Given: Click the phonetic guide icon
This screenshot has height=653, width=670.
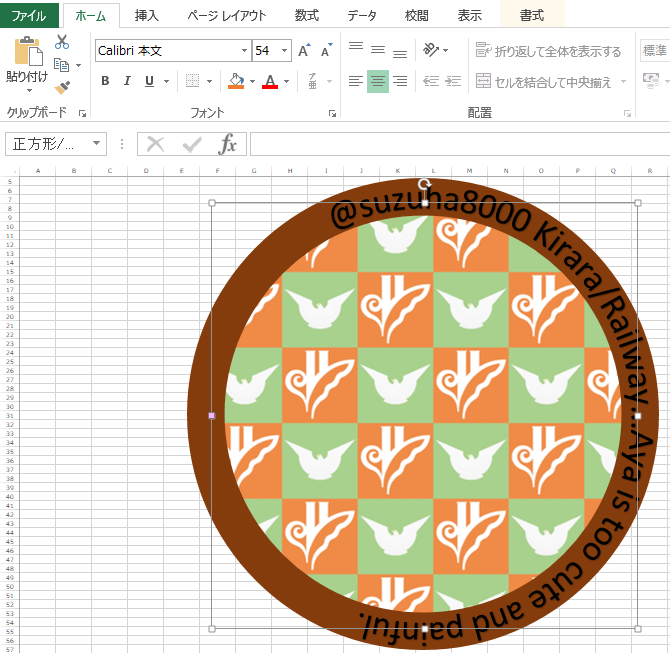Looking at the screenshot, I should pyautogui.click(x=313, y=81).
